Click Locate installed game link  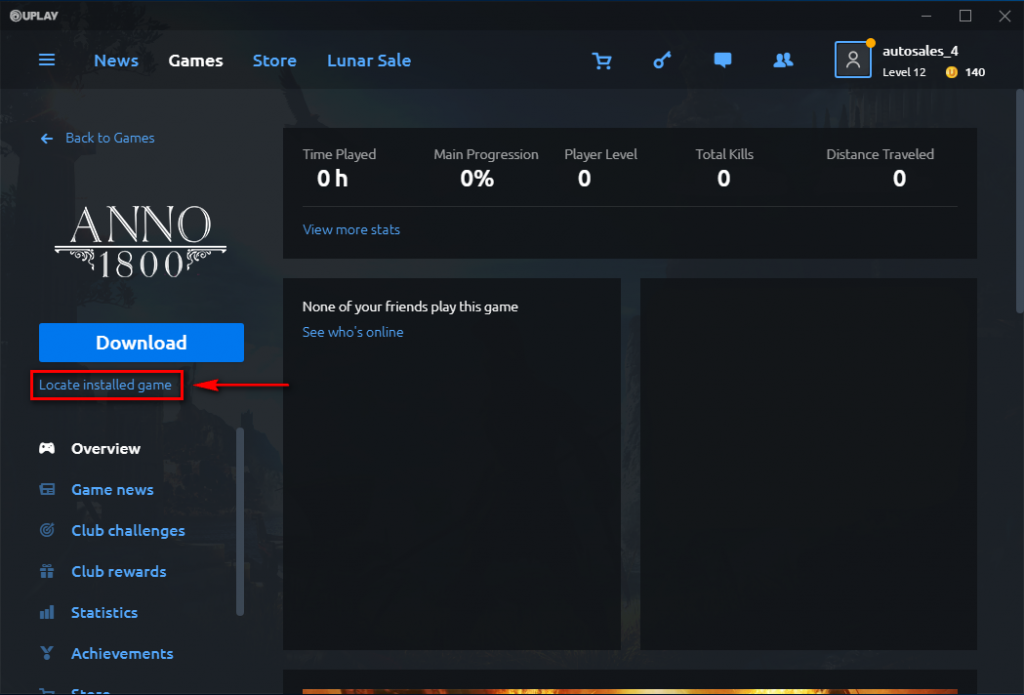pos(105,385)
